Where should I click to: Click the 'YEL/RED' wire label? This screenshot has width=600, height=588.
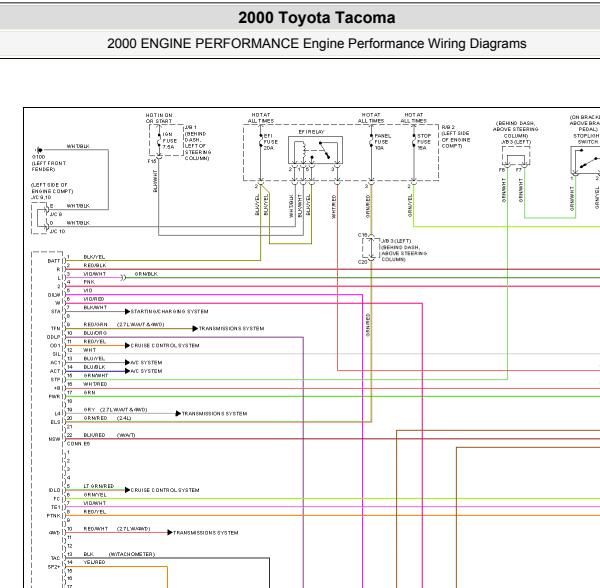(x=95, y=562)
